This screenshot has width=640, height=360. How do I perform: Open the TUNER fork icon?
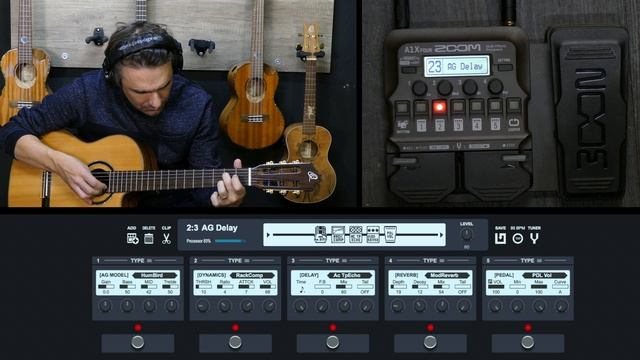(x=534, y=238)
